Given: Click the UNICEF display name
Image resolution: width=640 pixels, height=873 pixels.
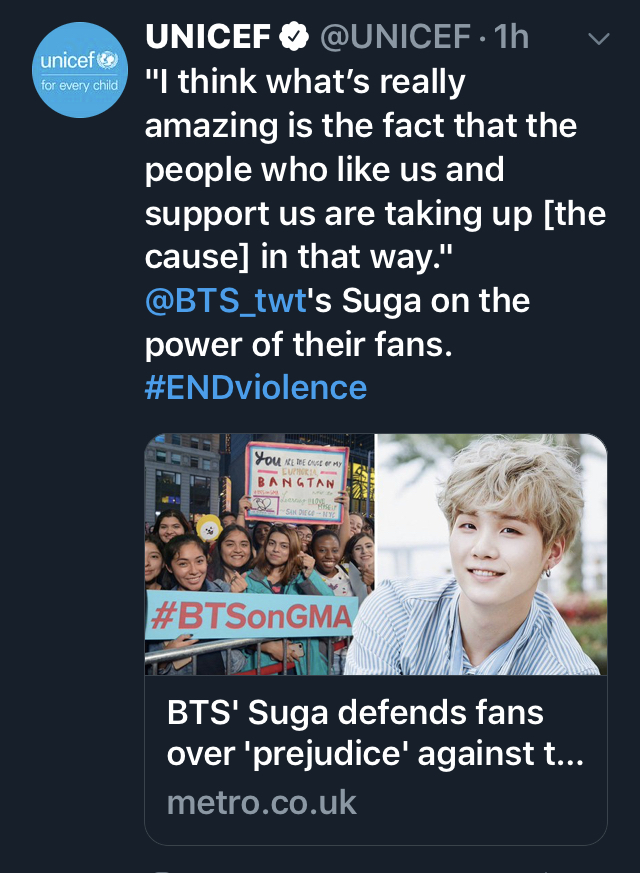Looking at the screenshot, I should (208, 37).
